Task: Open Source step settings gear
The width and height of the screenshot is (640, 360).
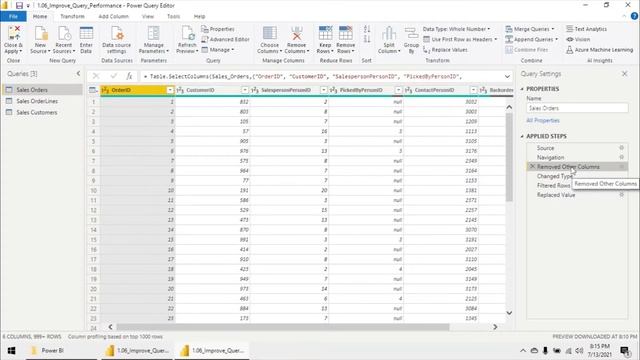Action: [622, 148]
